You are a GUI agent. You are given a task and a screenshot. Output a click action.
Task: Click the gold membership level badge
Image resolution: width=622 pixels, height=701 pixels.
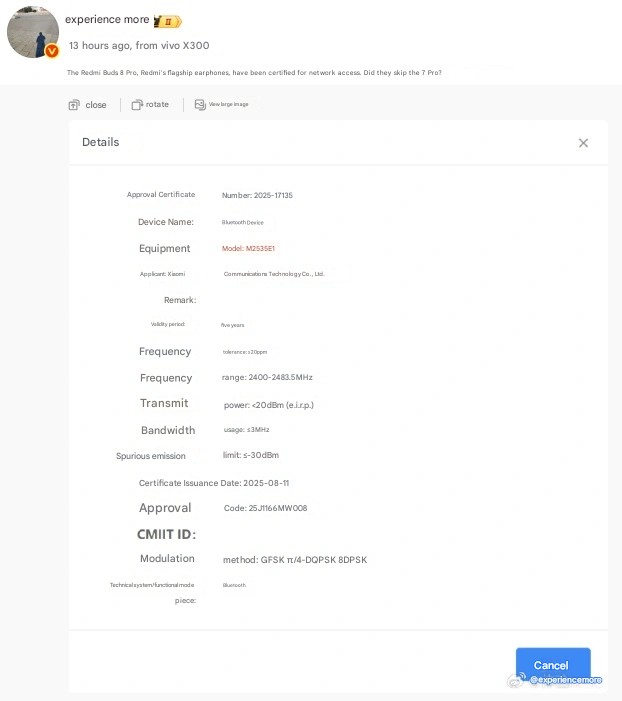168,21
